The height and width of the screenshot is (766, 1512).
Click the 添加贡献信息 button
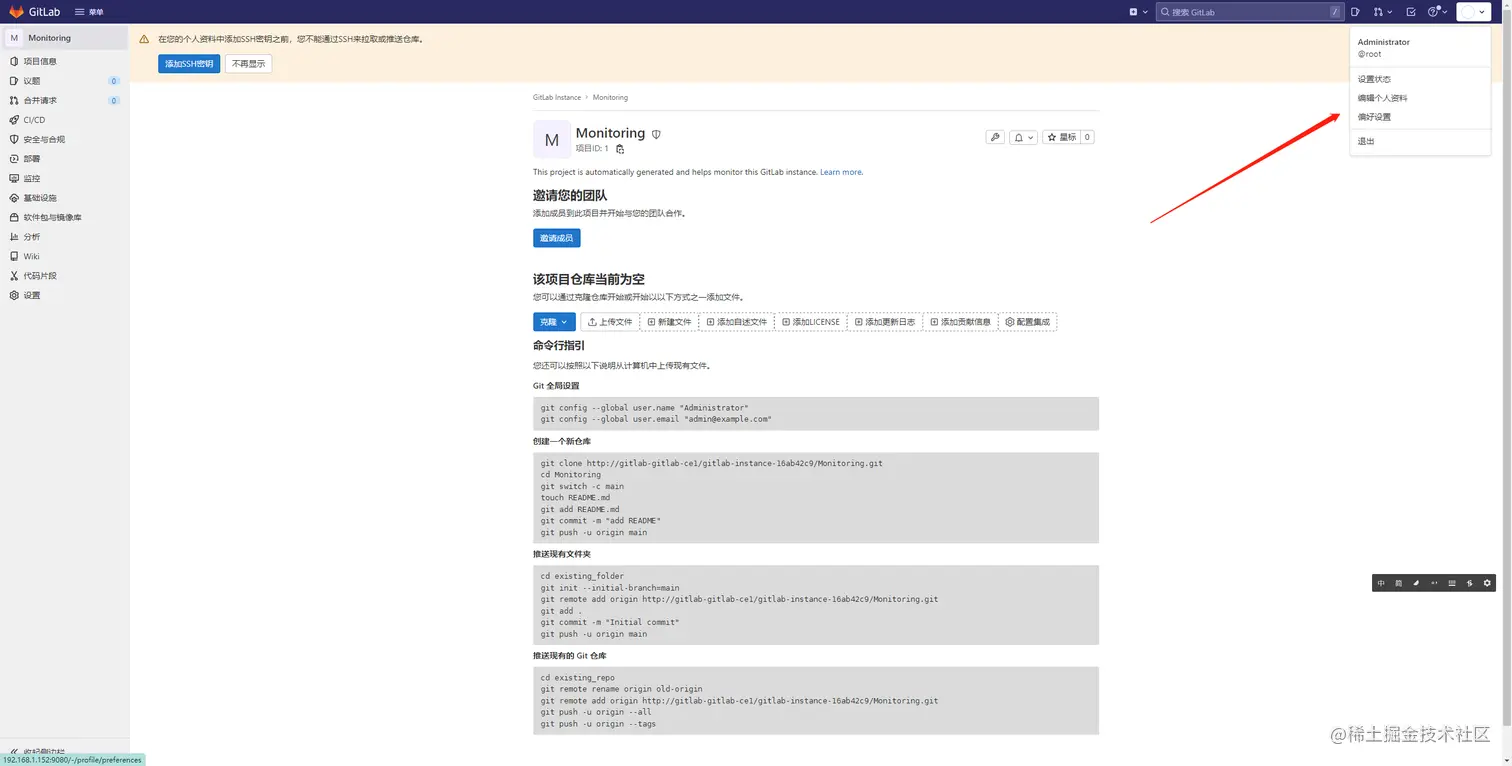coord(960,322)
